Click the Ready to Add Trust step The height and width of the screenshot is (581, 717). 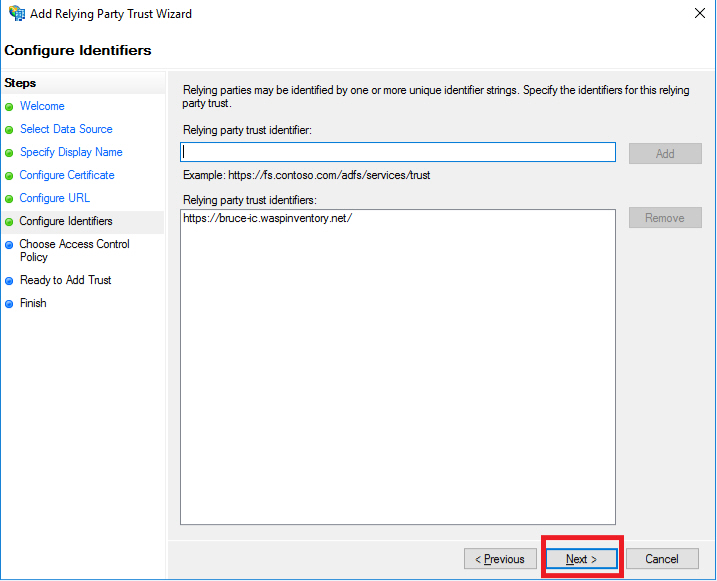point(66,280)
